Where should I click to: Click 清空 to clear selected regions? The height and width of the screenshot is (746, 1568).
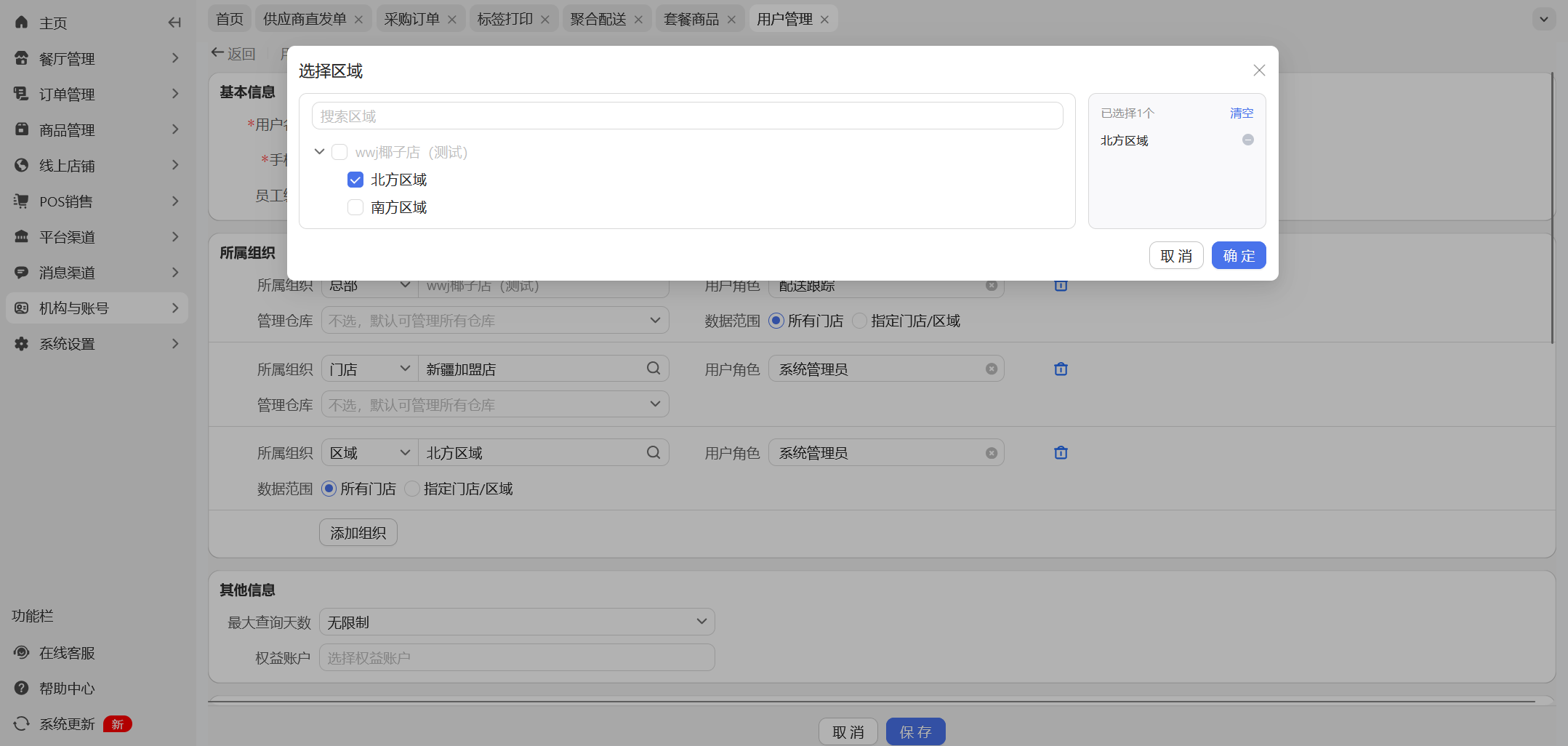click(x=1241, y=113)
